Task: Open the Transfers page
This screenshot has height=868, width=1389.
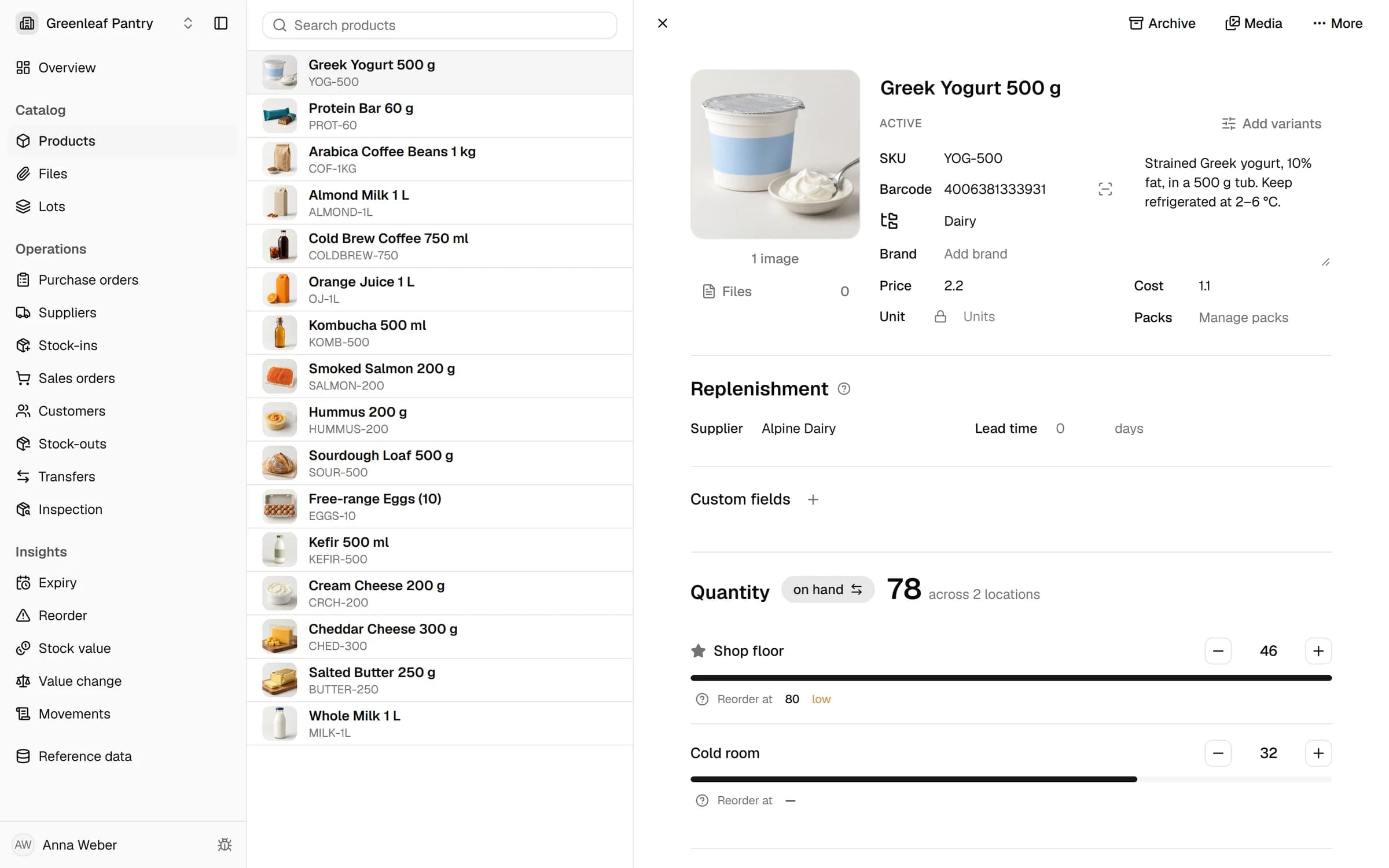Action: pyautogui.click(x=123, y=477)
